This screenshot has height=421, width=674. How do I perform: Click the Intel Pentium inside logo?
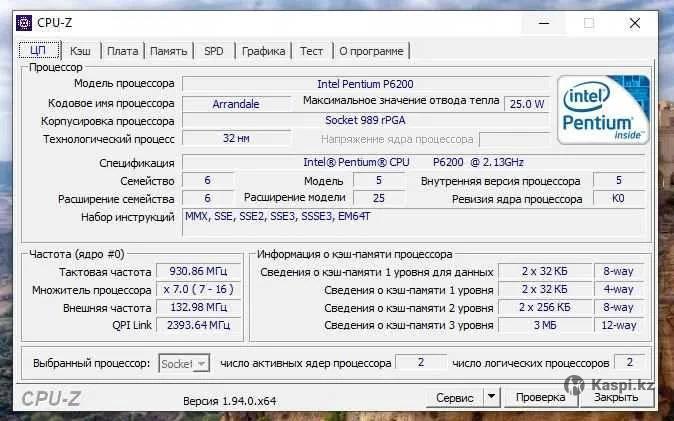pos(603,109)
